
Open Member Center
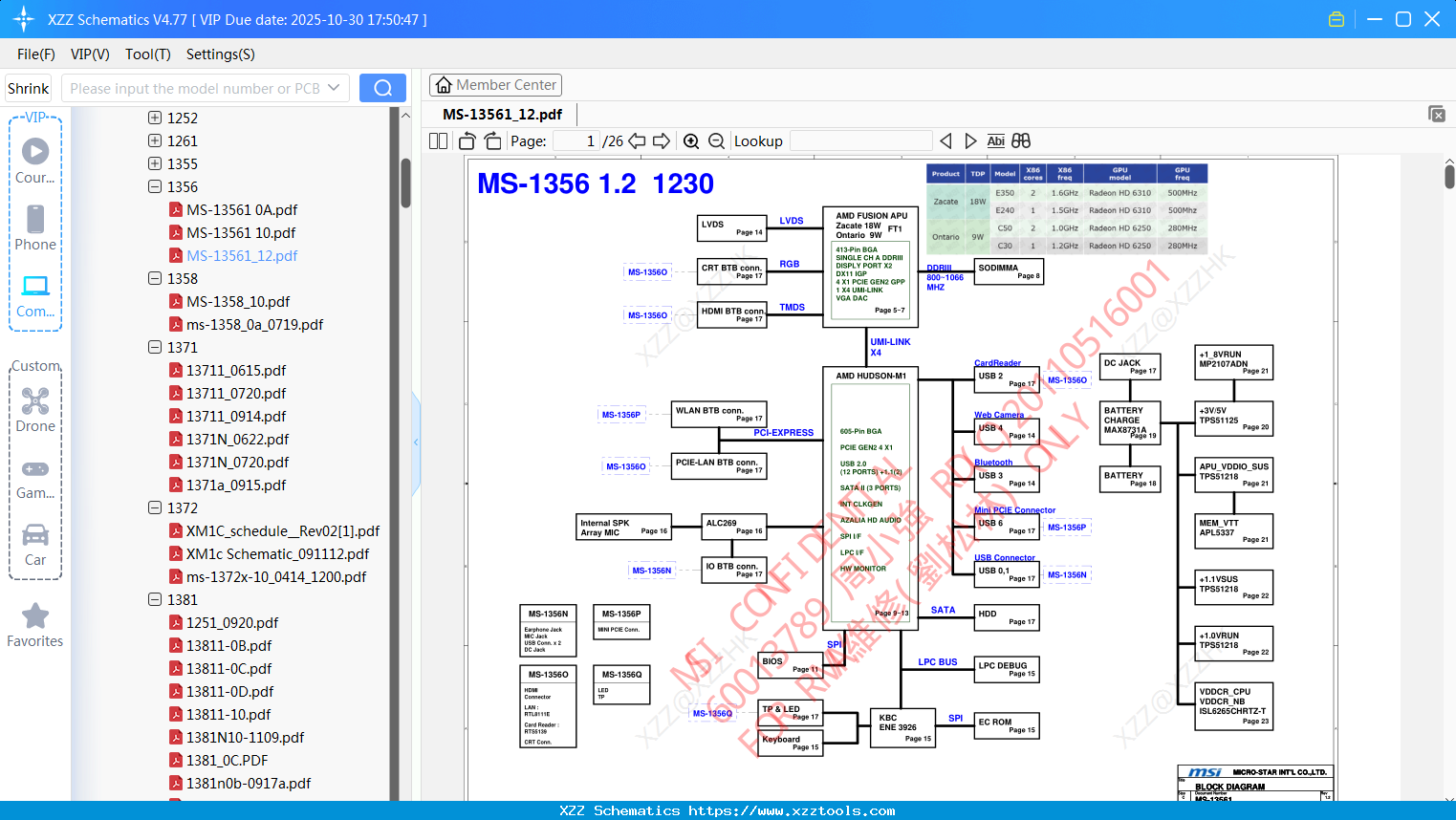coord(495,85)
